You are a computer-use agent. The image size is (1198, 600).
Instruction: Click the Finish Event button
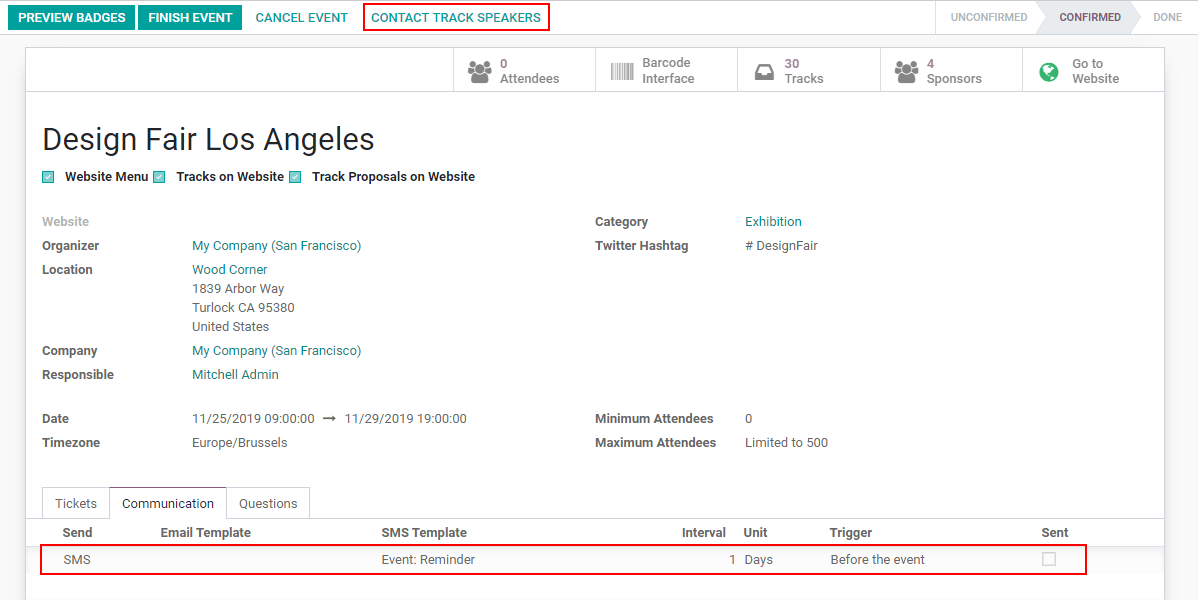pos(190,17)
